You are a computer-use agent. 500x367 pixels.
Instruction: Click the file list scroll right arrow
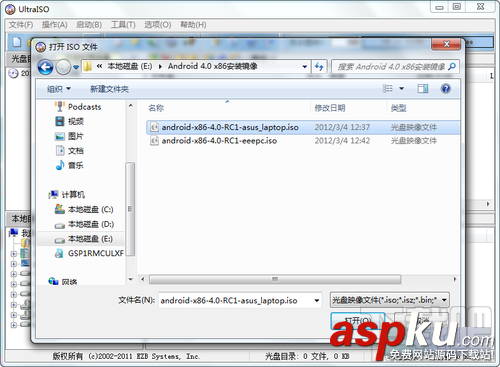[x=455, y=279]
